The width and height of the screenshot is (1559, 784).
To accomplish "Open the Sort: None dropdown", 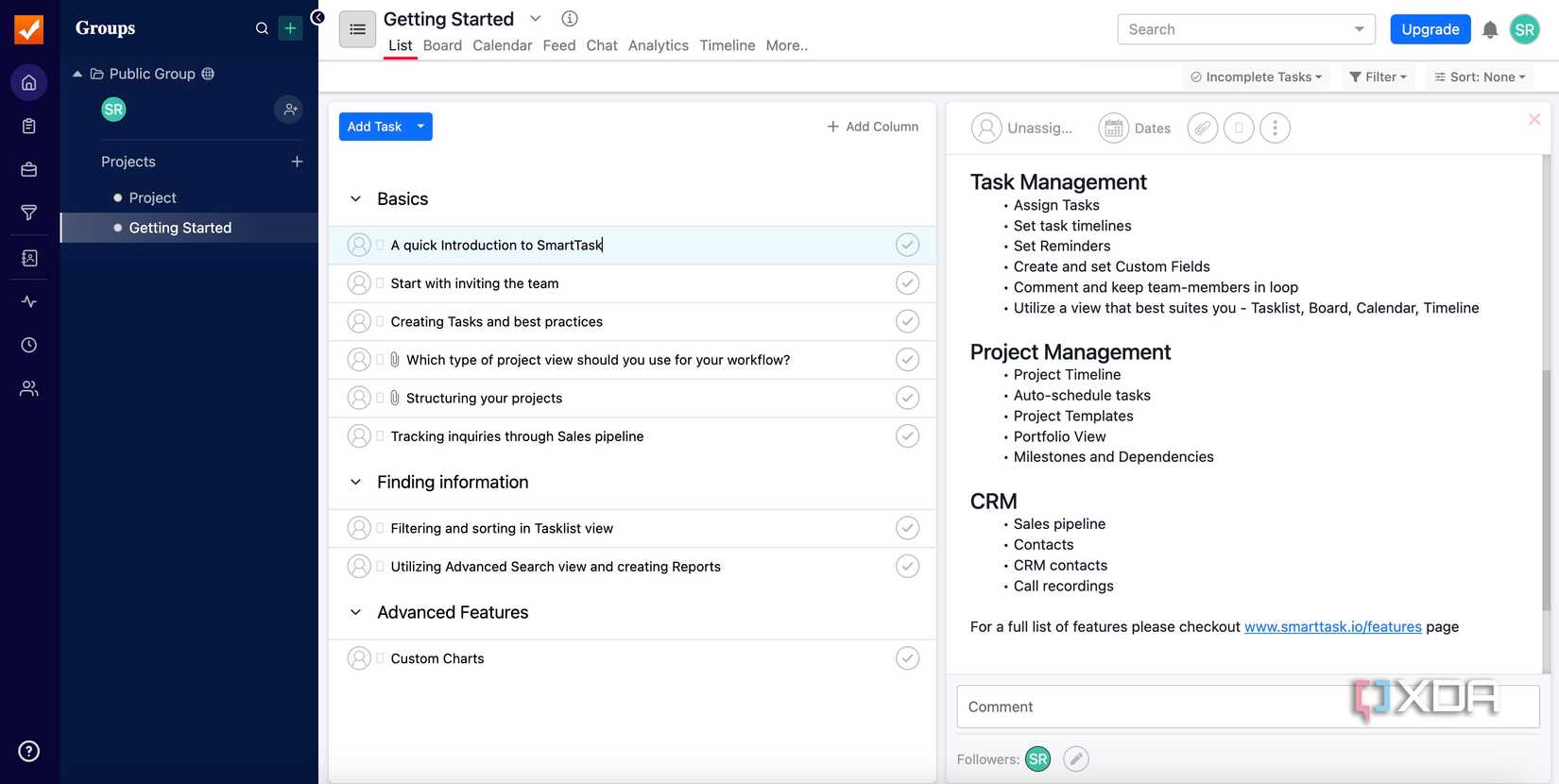I will tap(1480, 77).
